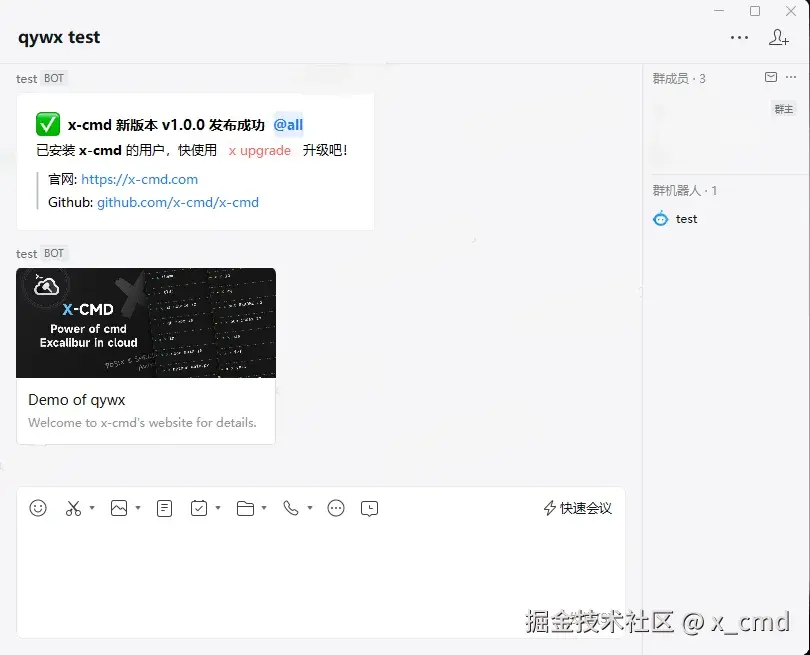
Task: Open the more-tools ellipsis icon in toolbar
Action: coord(335,508)
